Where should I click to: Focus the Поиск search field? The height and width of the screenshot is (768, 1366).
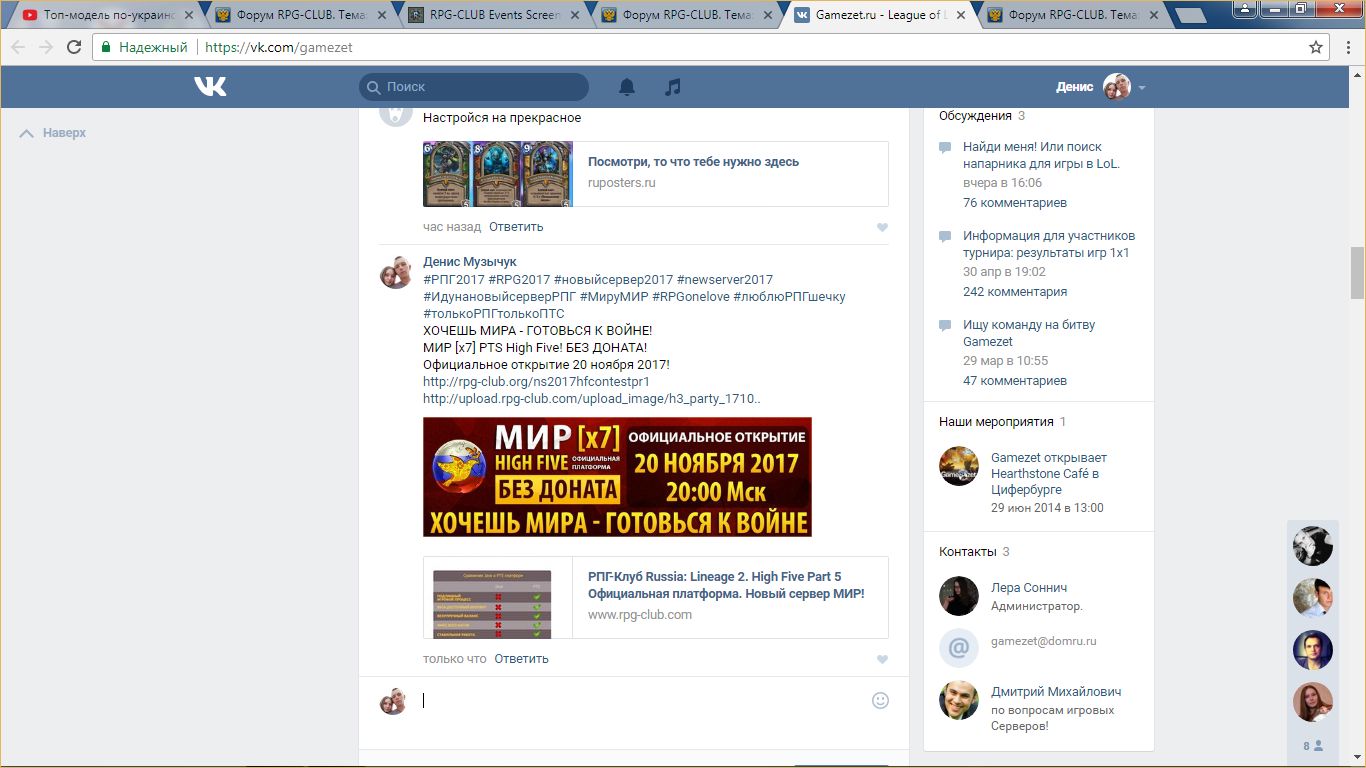click(x=474, y=87)
